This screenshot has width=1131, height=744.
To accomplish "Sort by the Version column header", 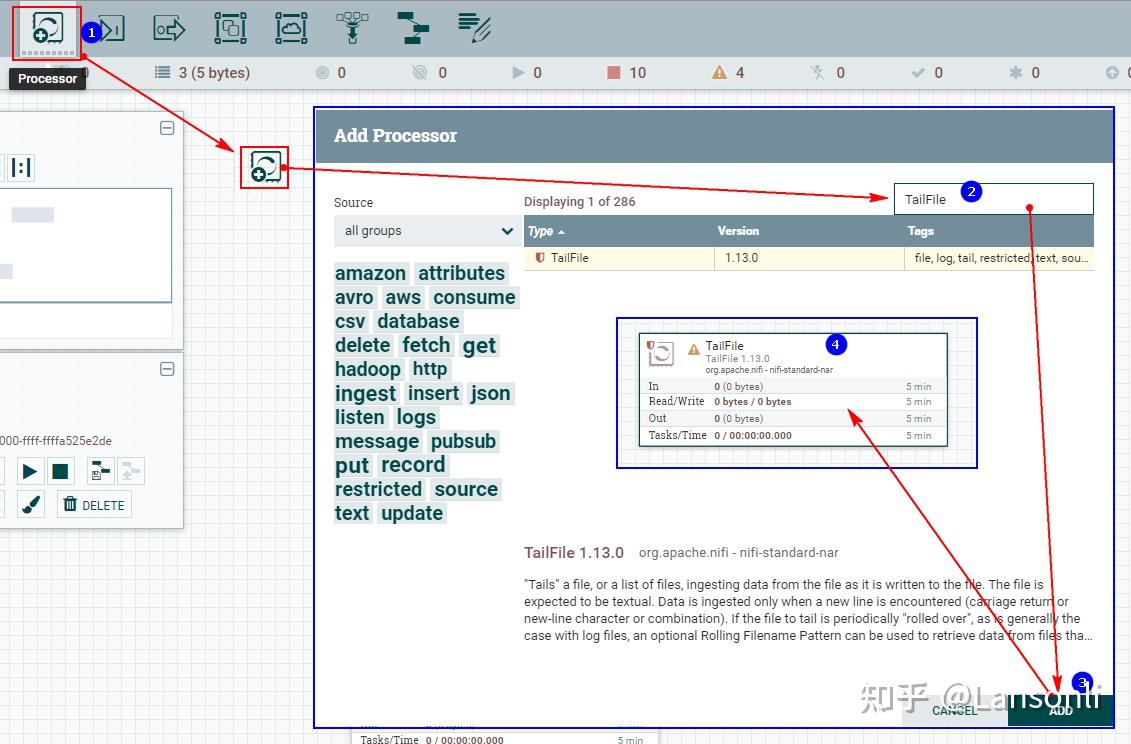I will 738,231.
